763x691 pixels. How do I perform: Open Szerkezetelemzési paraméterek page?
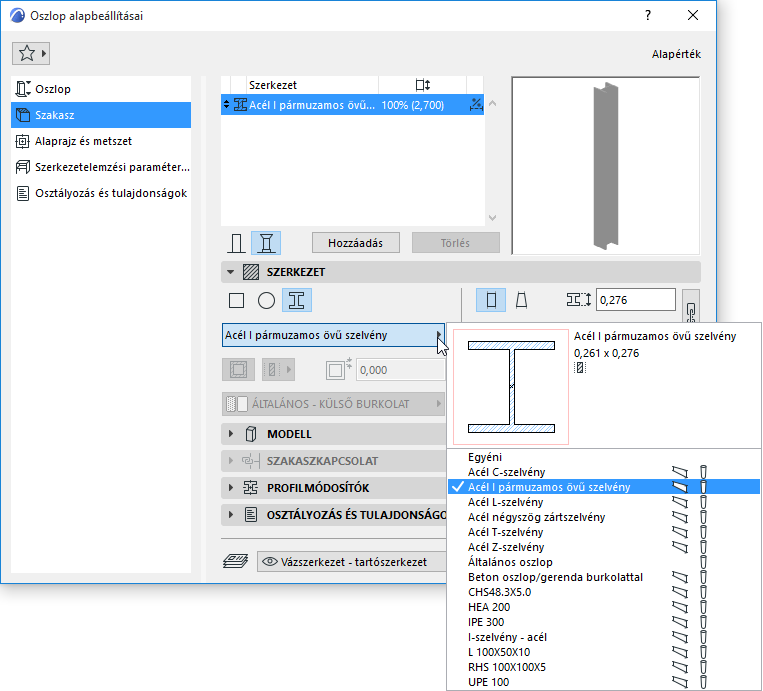pos(101,167)
